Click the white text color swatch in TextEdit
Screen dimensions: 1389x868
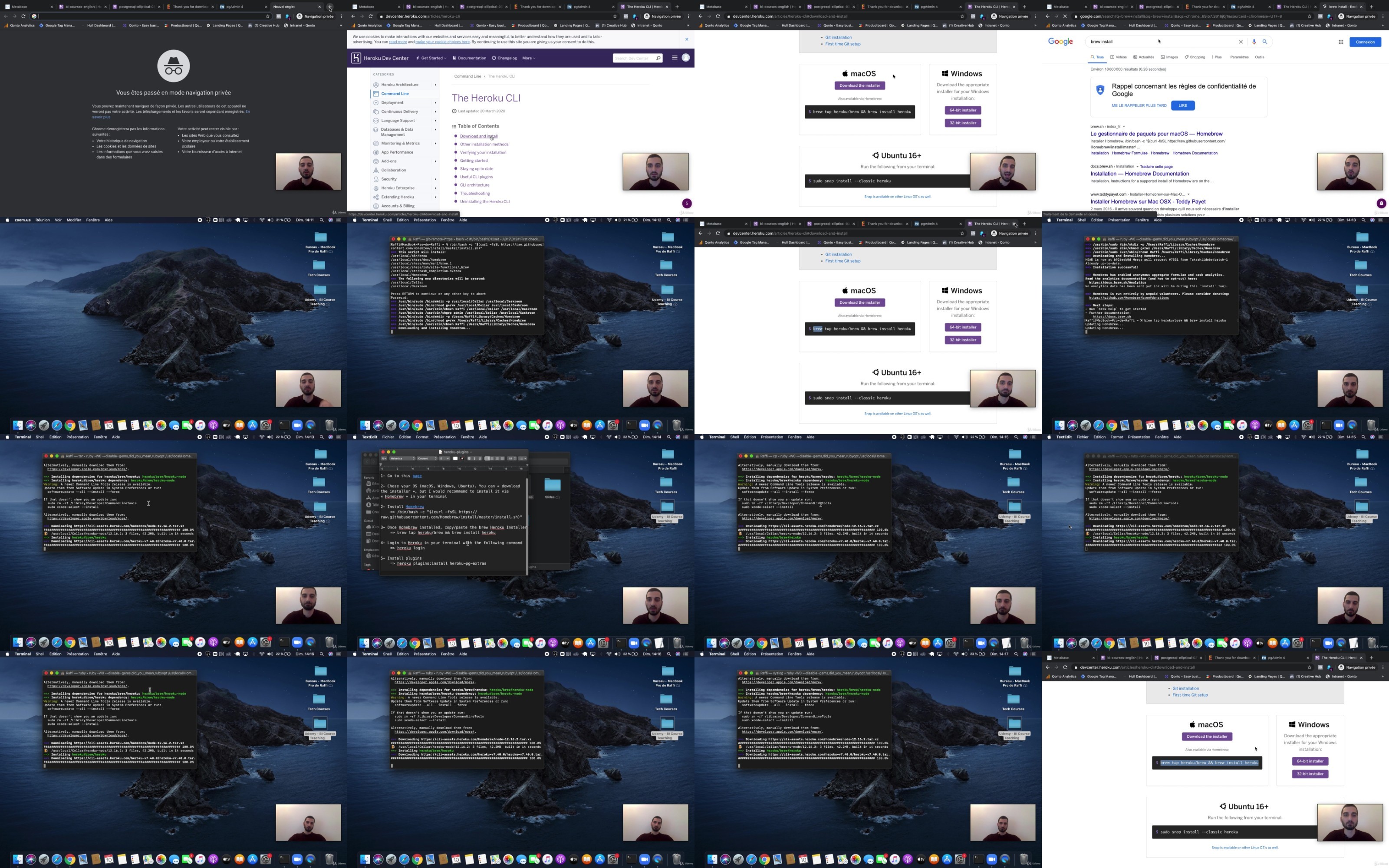(x=456, y=459)
